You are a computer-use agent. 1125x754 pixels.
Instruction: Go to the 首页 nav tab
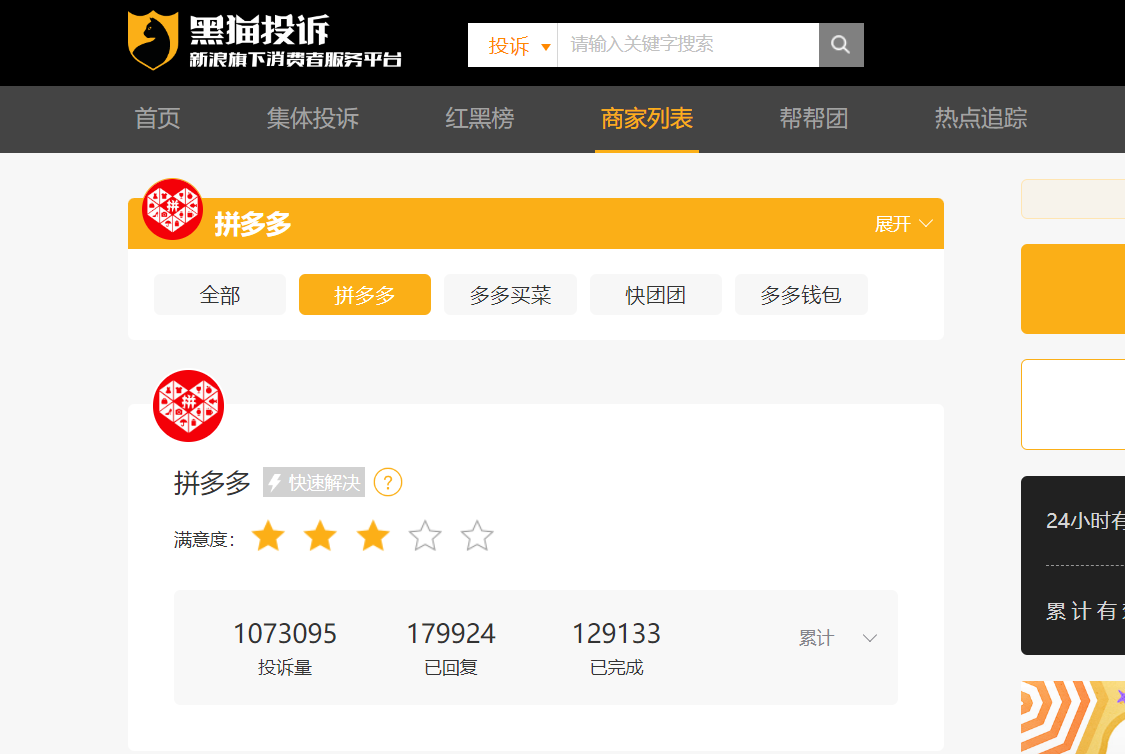157,118
